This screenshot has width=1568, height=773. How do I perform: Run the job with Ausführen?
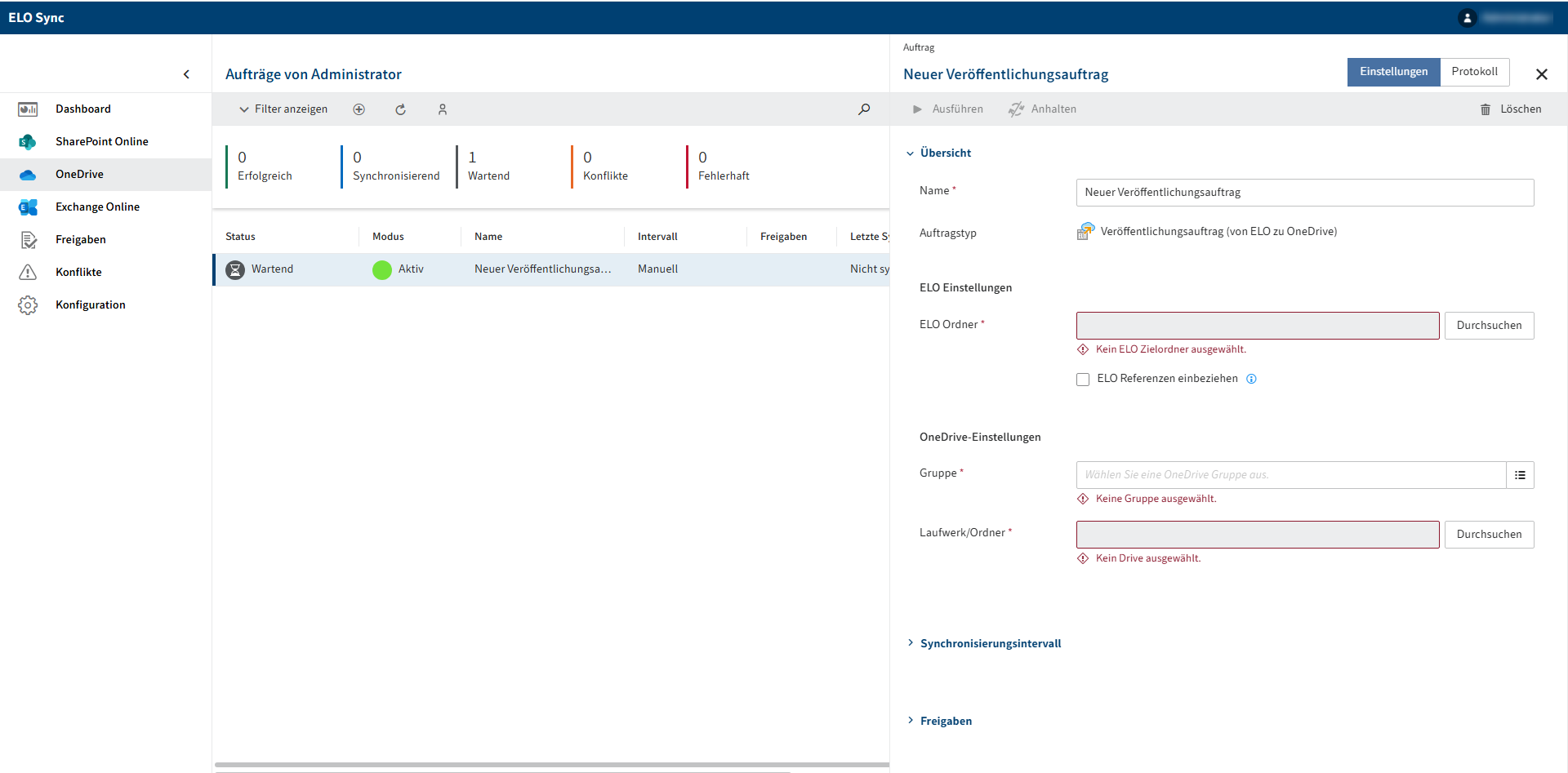947,109
